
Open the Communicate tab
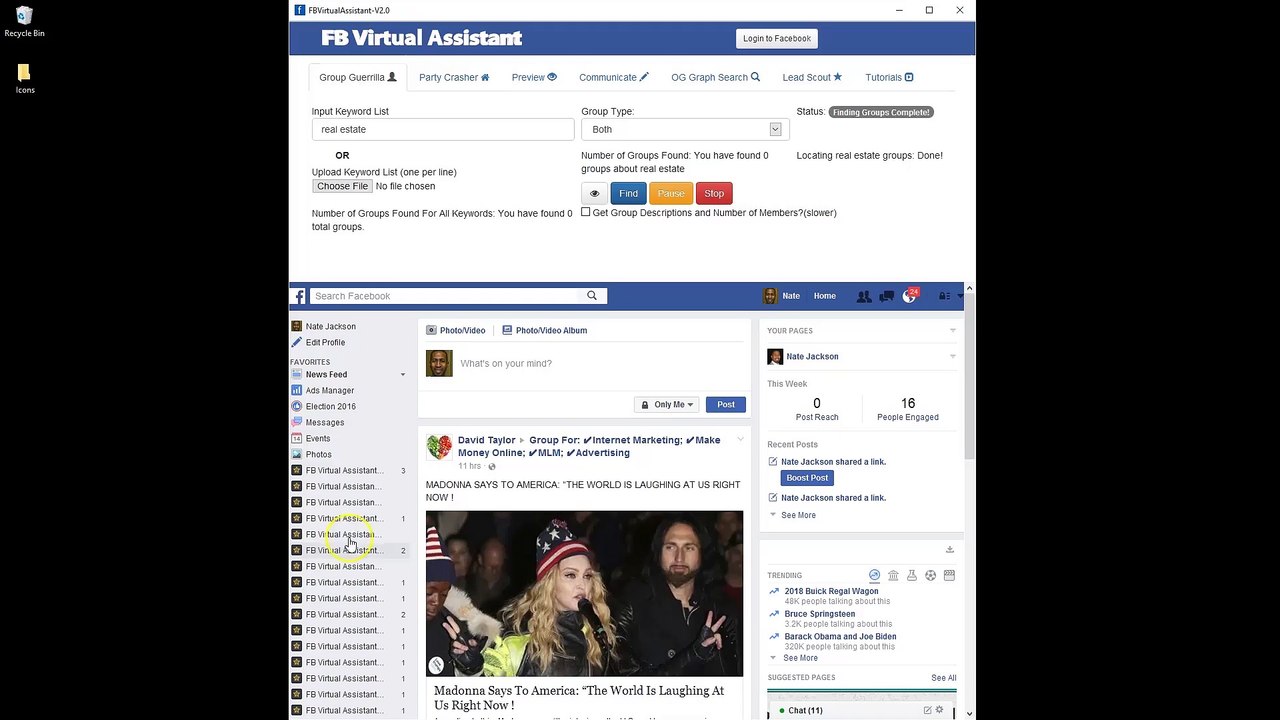[x=614, y=77]
